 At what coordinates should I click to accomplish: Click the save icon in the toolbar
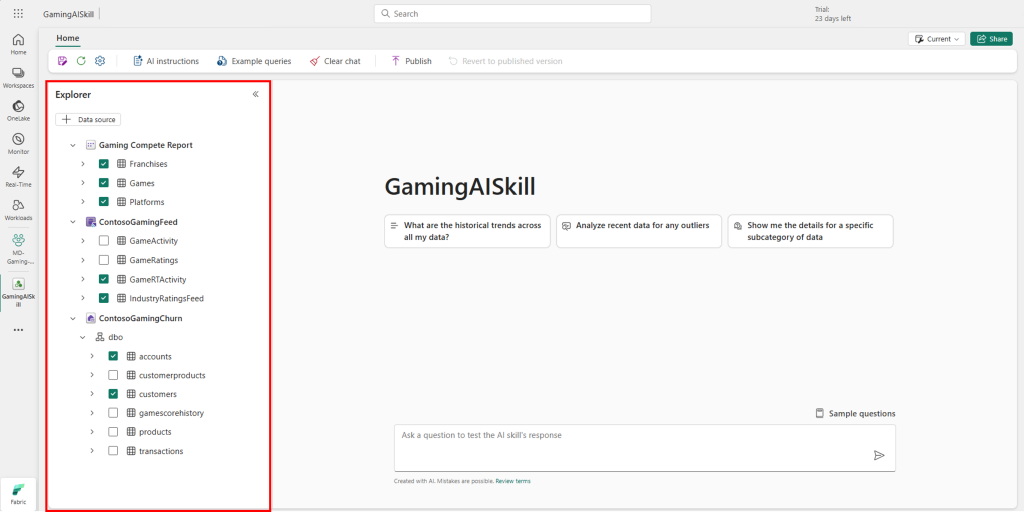(x=63, y=61)
